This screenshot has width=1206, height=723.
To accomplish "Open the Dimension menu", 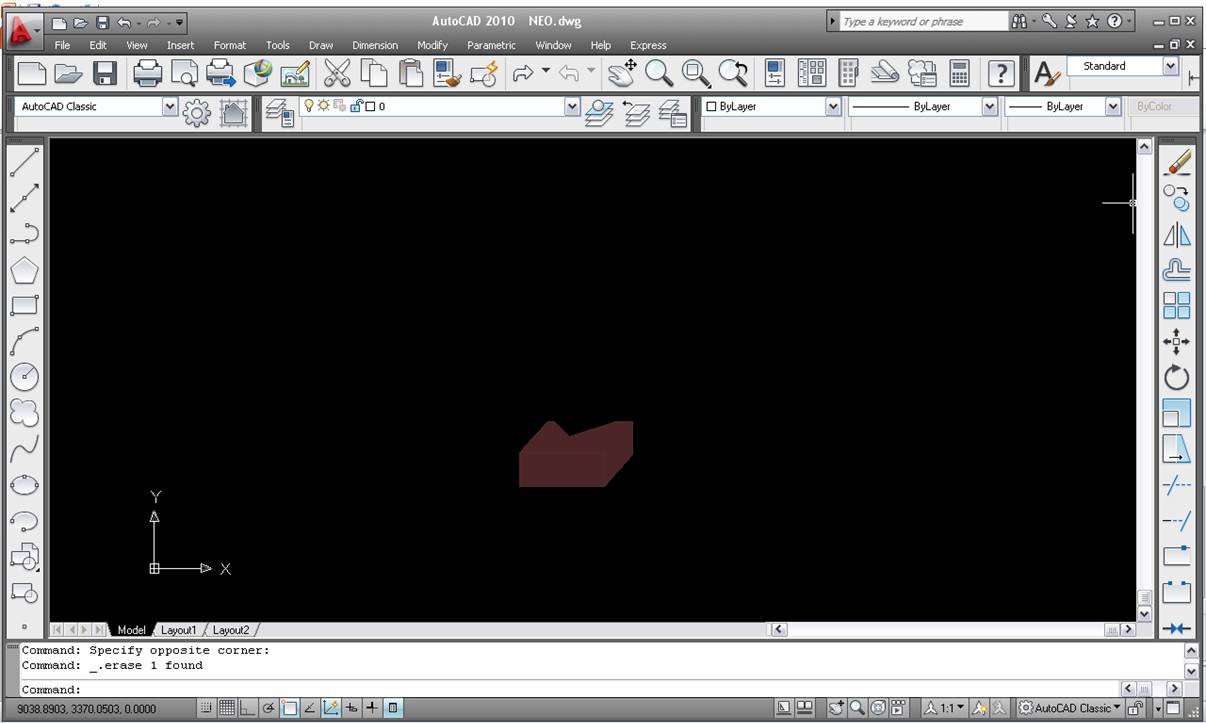I will click(x=375, y=45).
